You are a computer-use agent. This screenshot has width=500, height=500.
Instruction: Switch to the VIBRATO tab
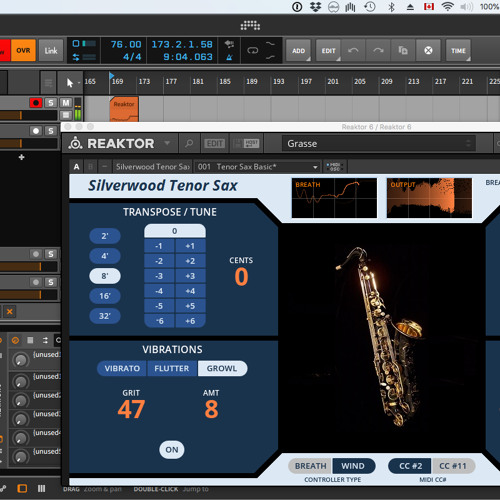pos(122,368)
